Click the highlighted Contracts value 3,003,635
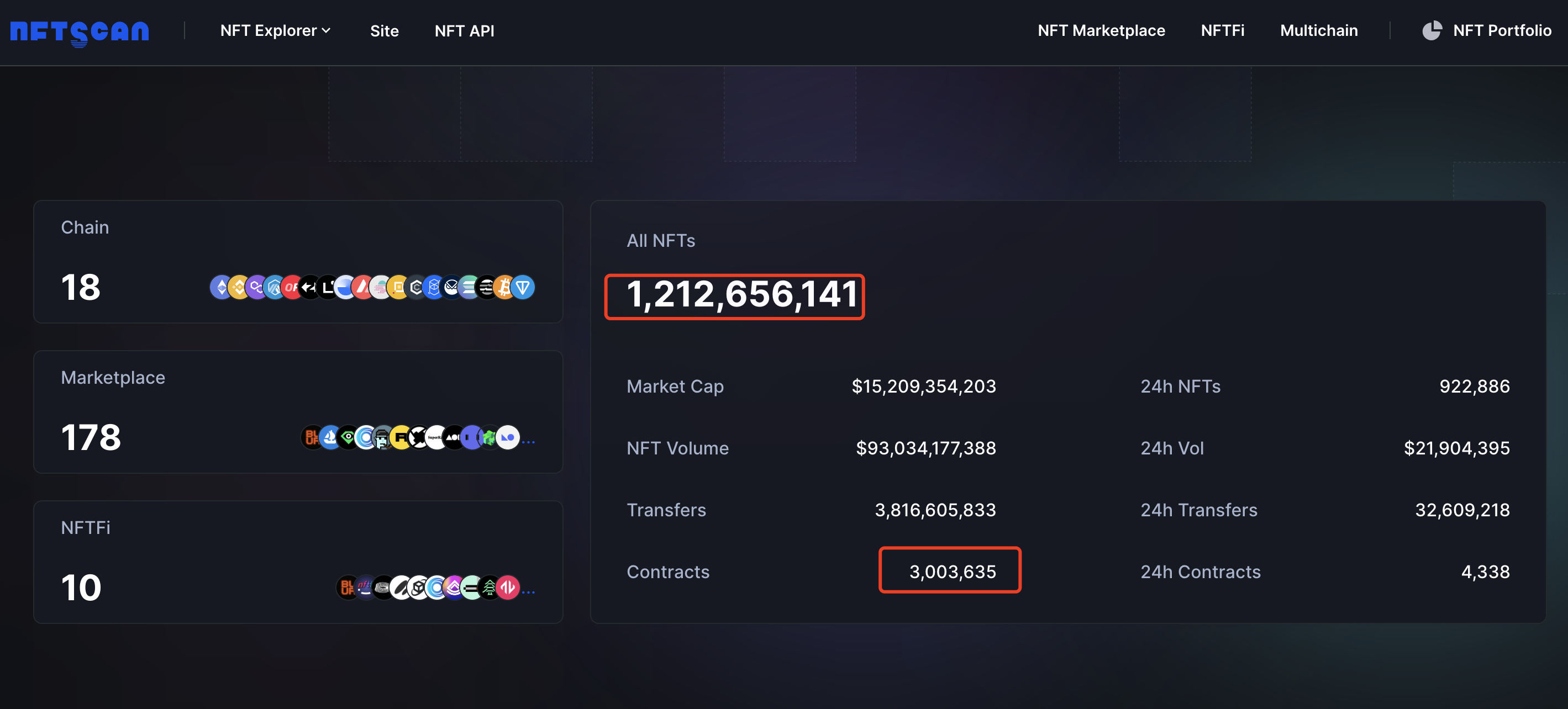 (950, 571)
